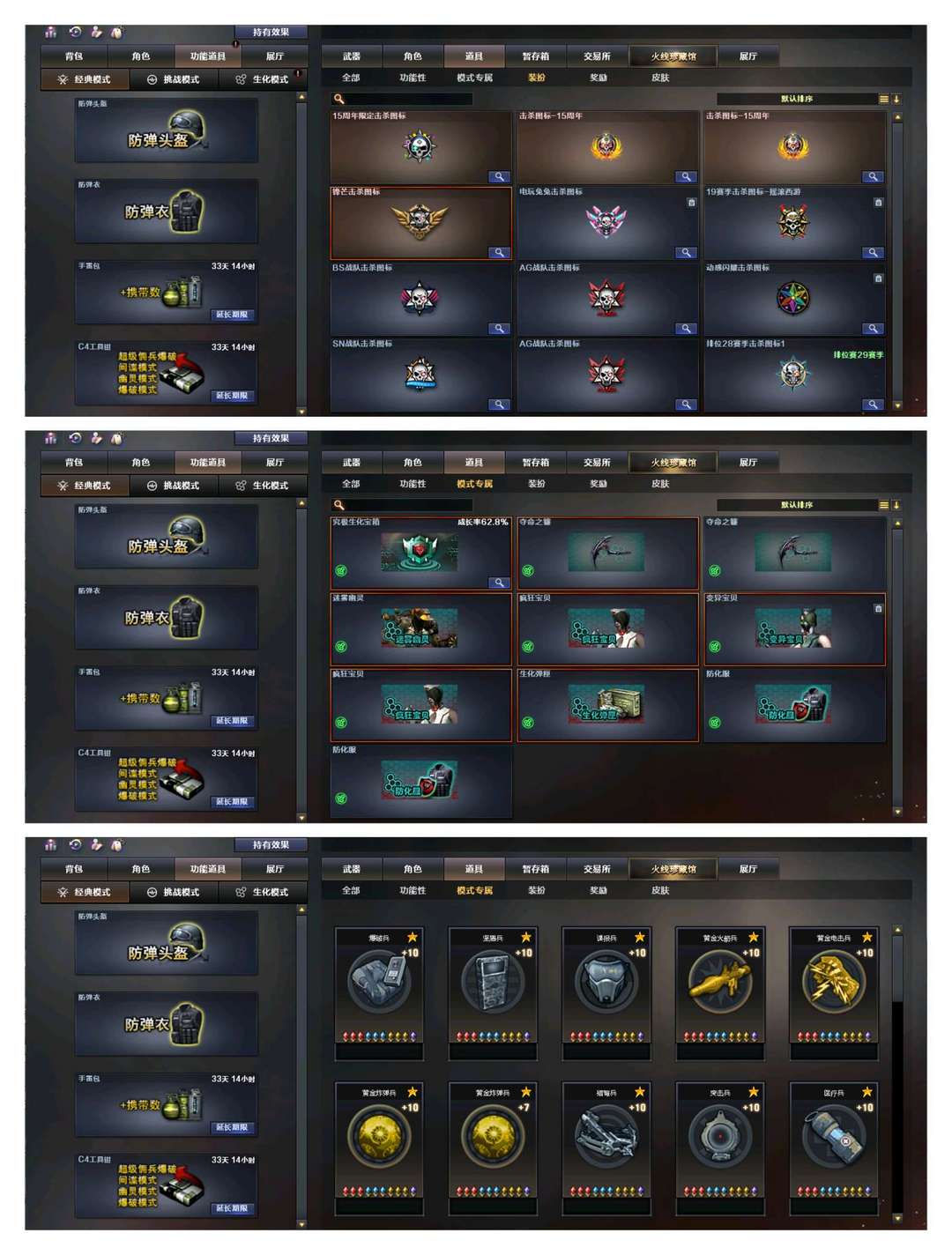This screenshot has height=1255, width=952.
Task: Click trash icon on 电玩兔兔击杀图标 card
Action: click(x=691, y=203)
